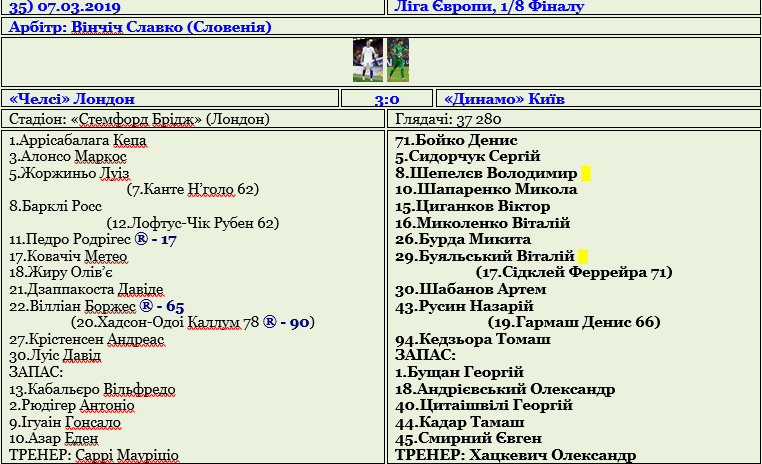The image size is (762, 464).
Task: Click the goal icon beside Хадсон-Одоі Каллум
Action: click(270, 322)
